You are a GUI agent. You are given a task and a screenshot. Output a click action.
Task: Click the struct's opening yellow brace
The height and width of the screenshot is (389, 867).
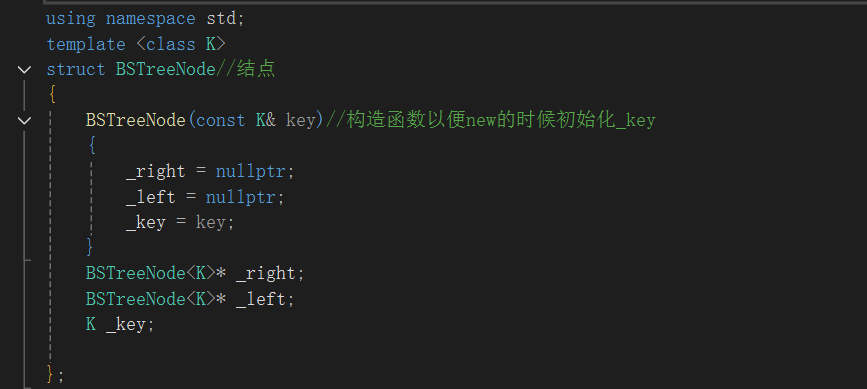[x=52, y=95]
